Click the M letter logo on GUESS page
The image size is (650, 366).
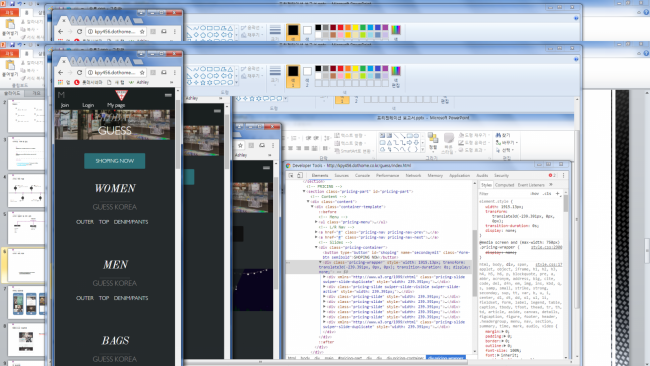click(x=61, y=95)
